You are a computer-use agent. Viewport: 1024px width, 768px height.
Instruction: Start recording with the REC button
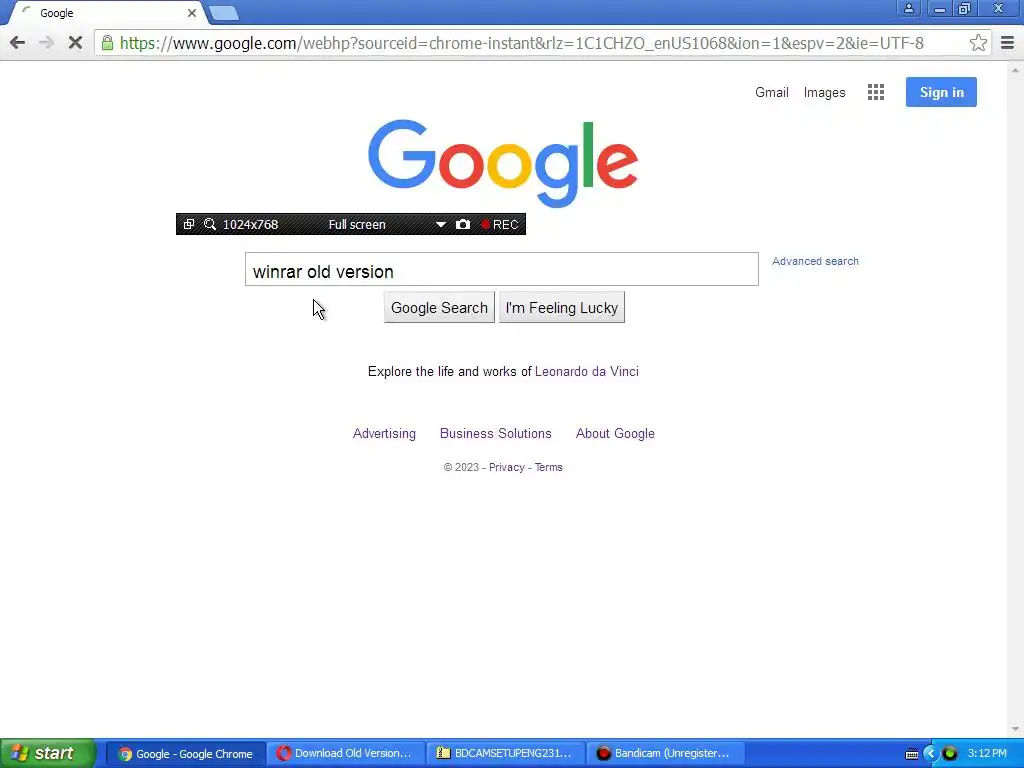(500, 224)
